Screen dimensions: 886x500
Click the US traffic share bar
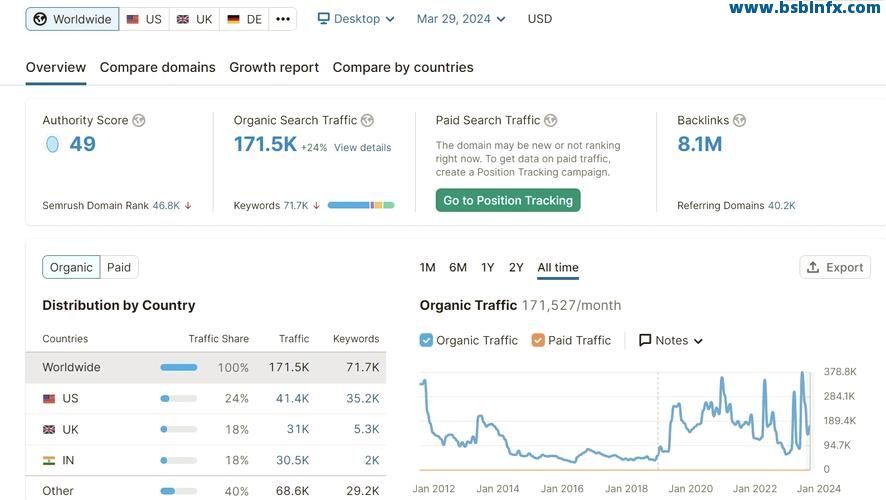pyautogui.click(x=179, y=399)
